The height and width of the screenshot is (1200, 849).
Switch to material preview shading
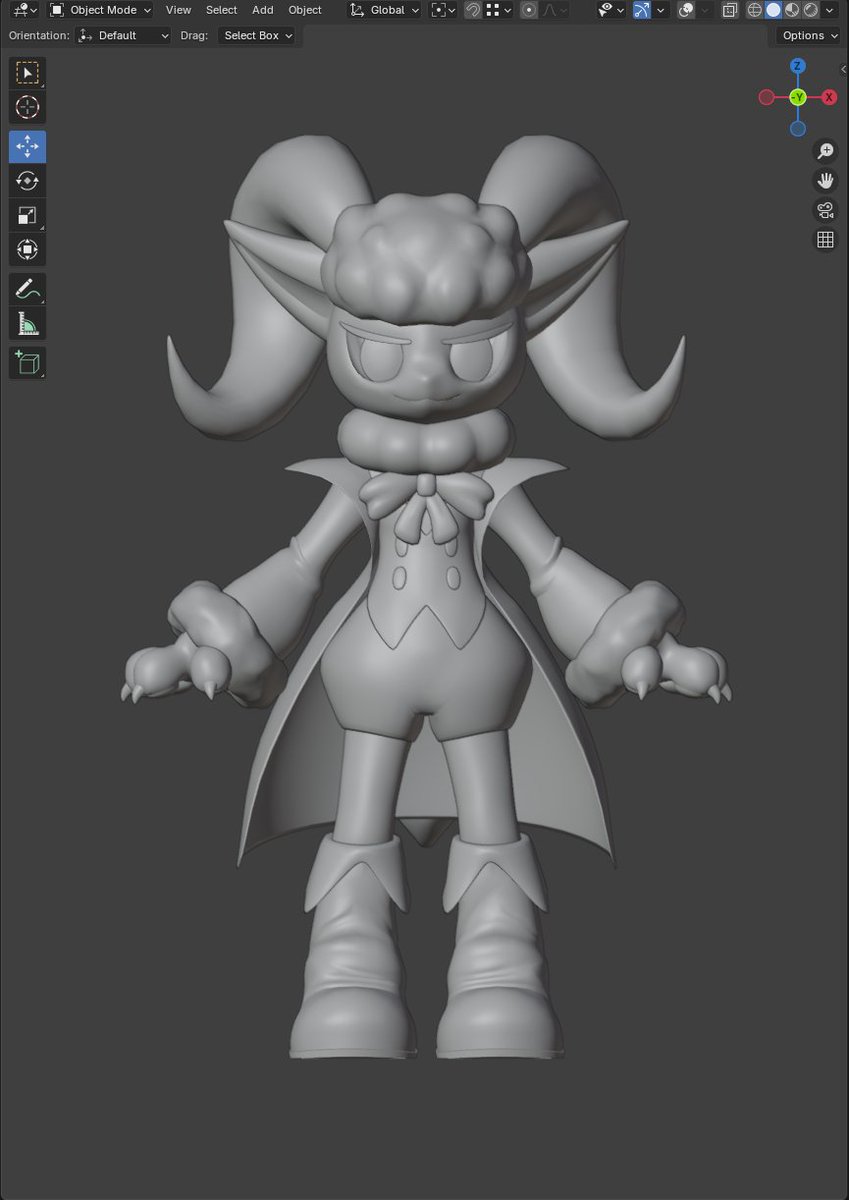pos(791,10)
